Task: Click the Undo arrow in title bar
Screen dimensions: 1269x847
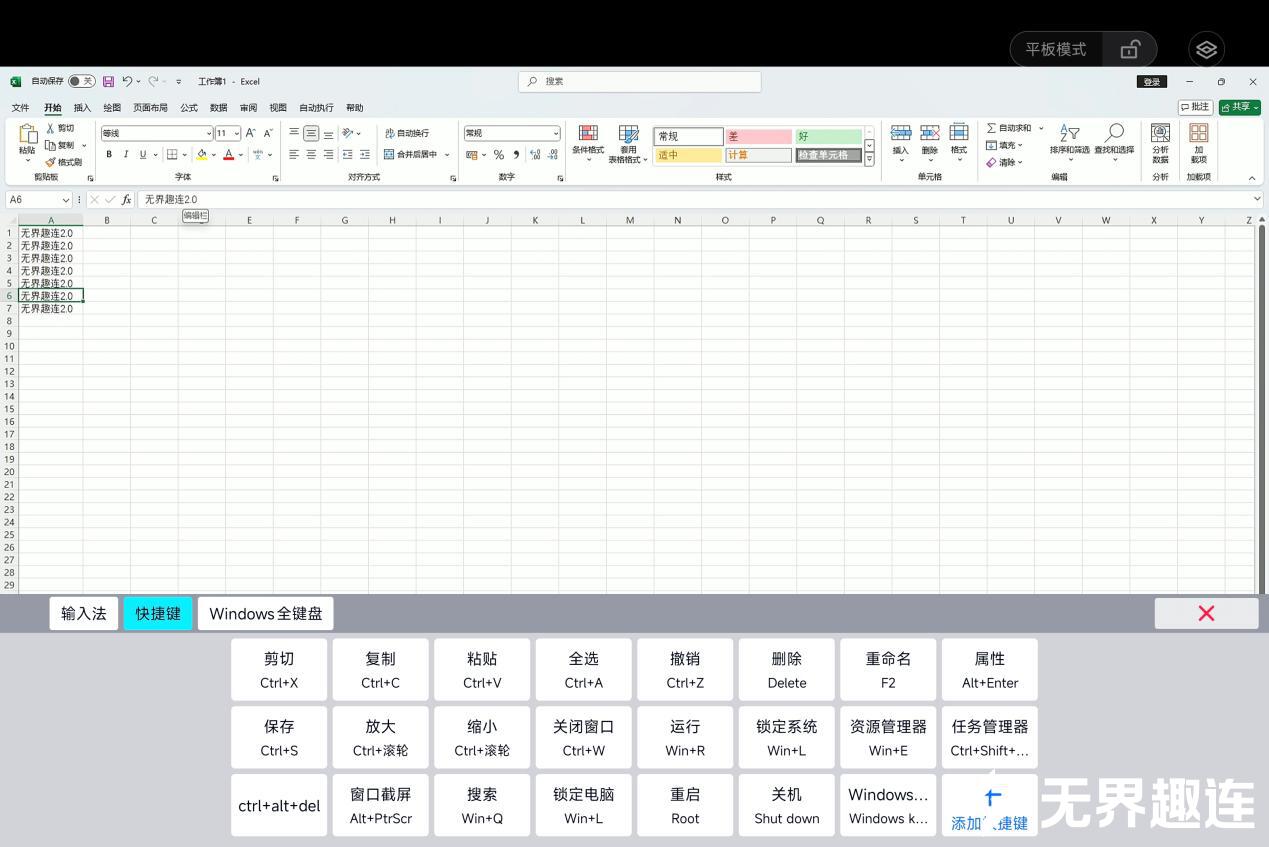Action: click(127, 81)
